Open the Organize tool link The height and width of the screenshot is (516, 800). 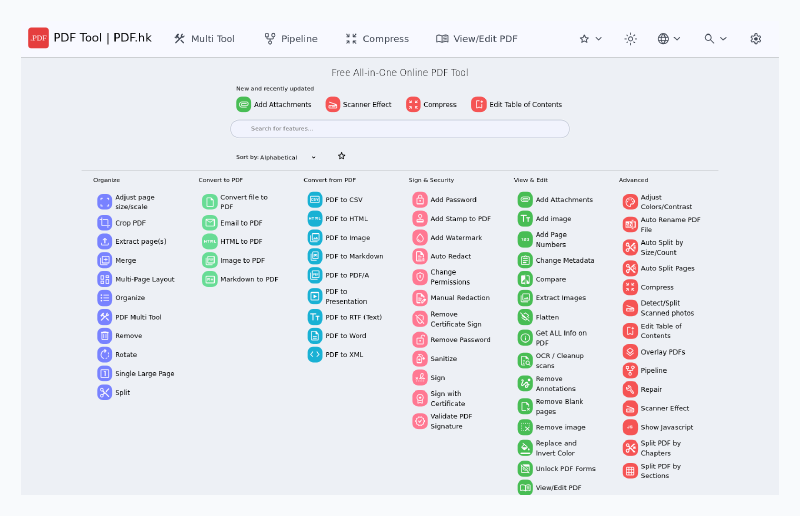click(x=121, y=298)
